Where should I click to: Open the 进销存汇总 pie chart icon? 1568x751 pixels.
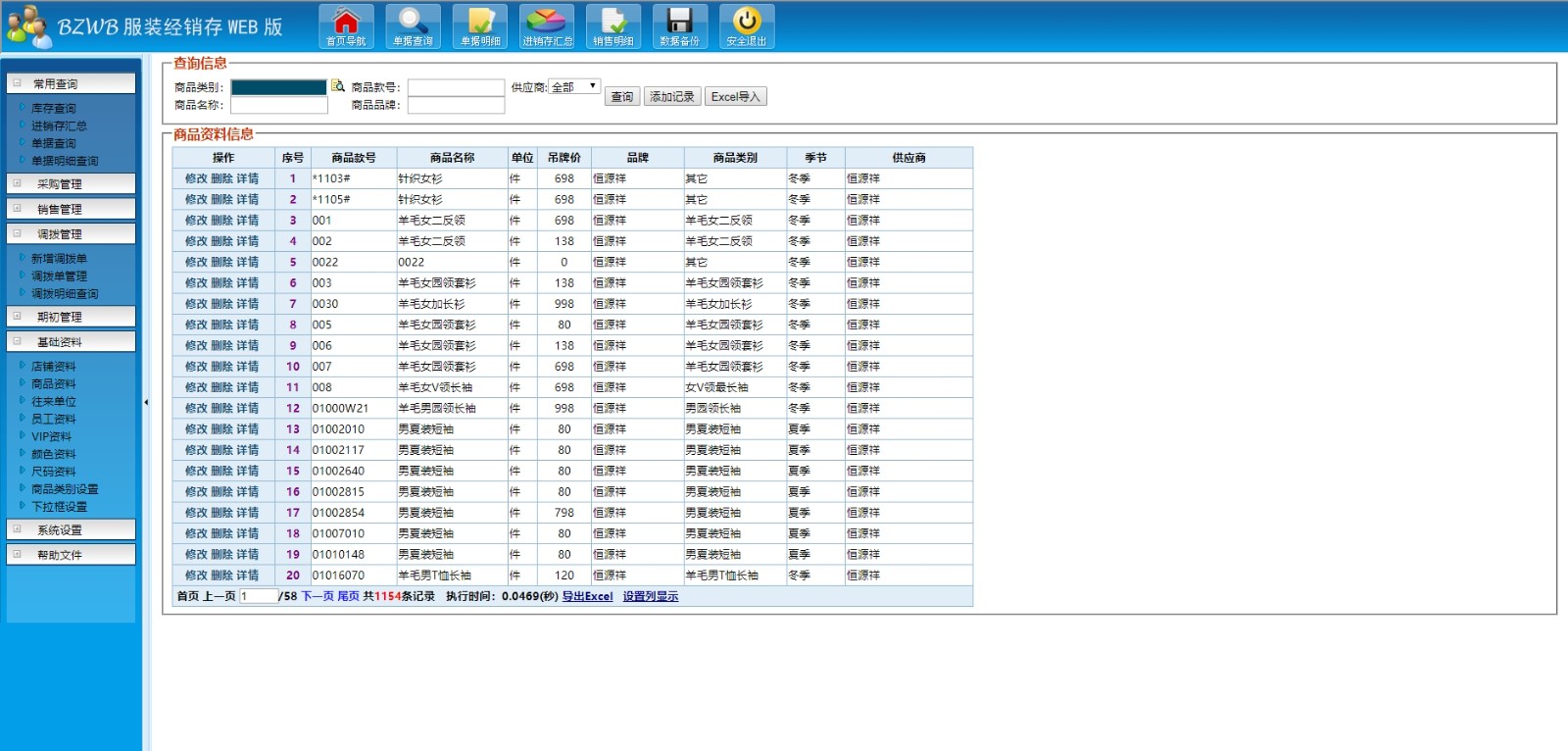547,25
